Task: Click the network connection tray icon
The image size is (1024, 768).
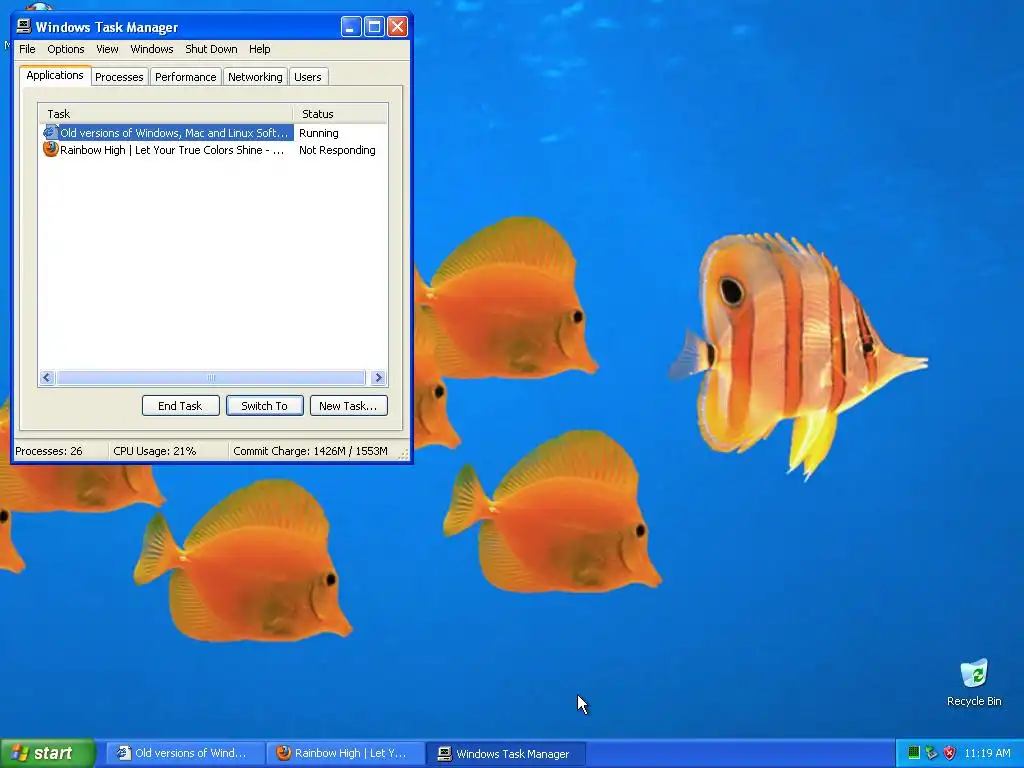Action: [x=931, y=753]
